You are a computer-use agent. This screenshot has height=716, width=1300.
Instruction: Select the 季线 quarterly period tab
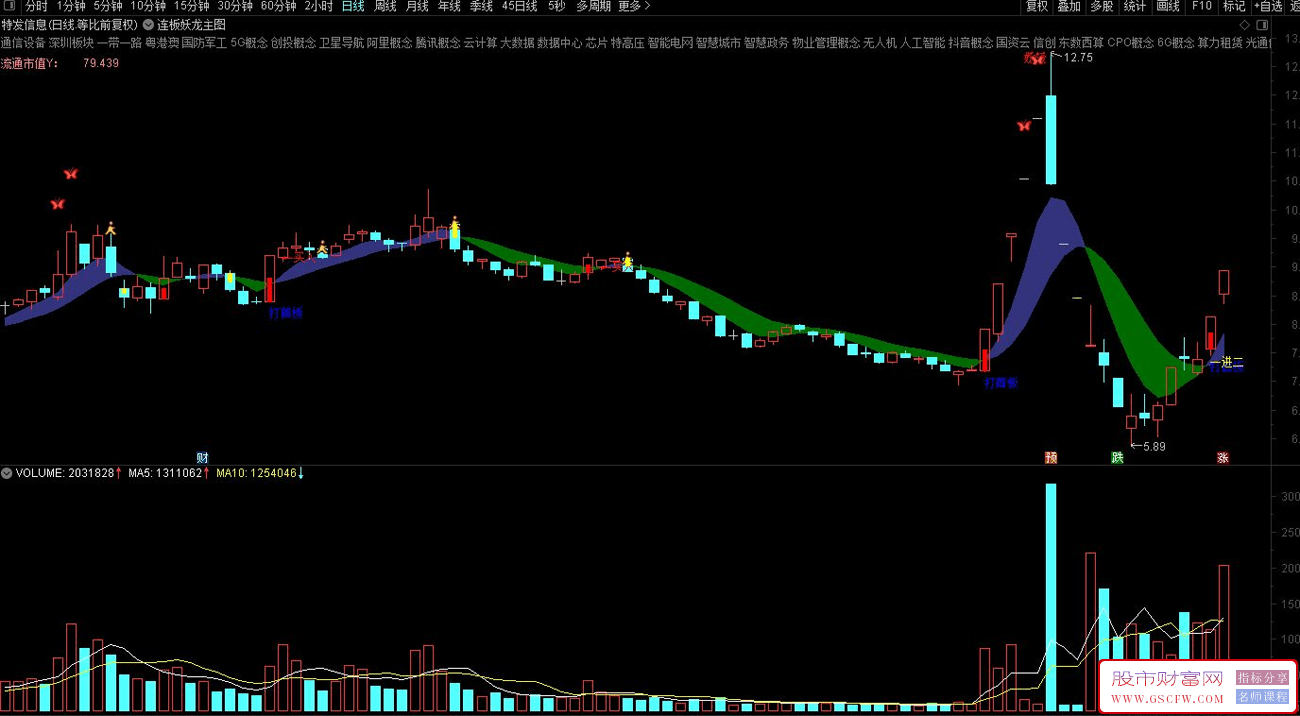coord(481,6)
